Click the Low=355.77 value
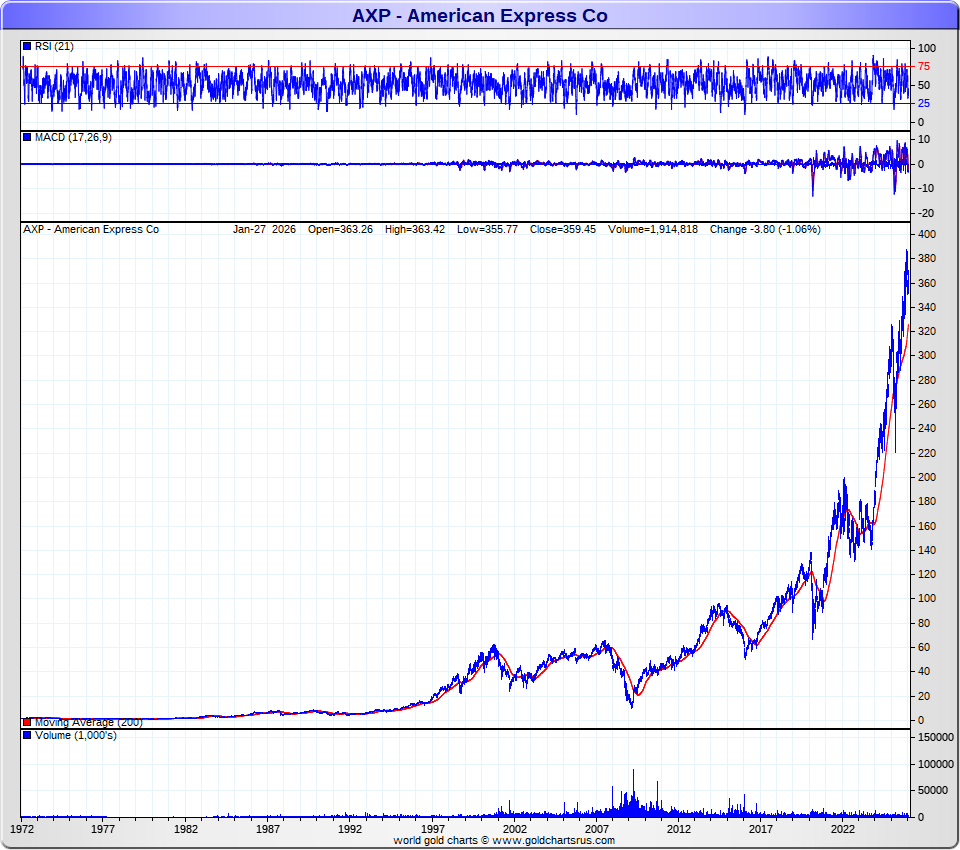Screen dimensions: 960x850 (x=487, y=230)
